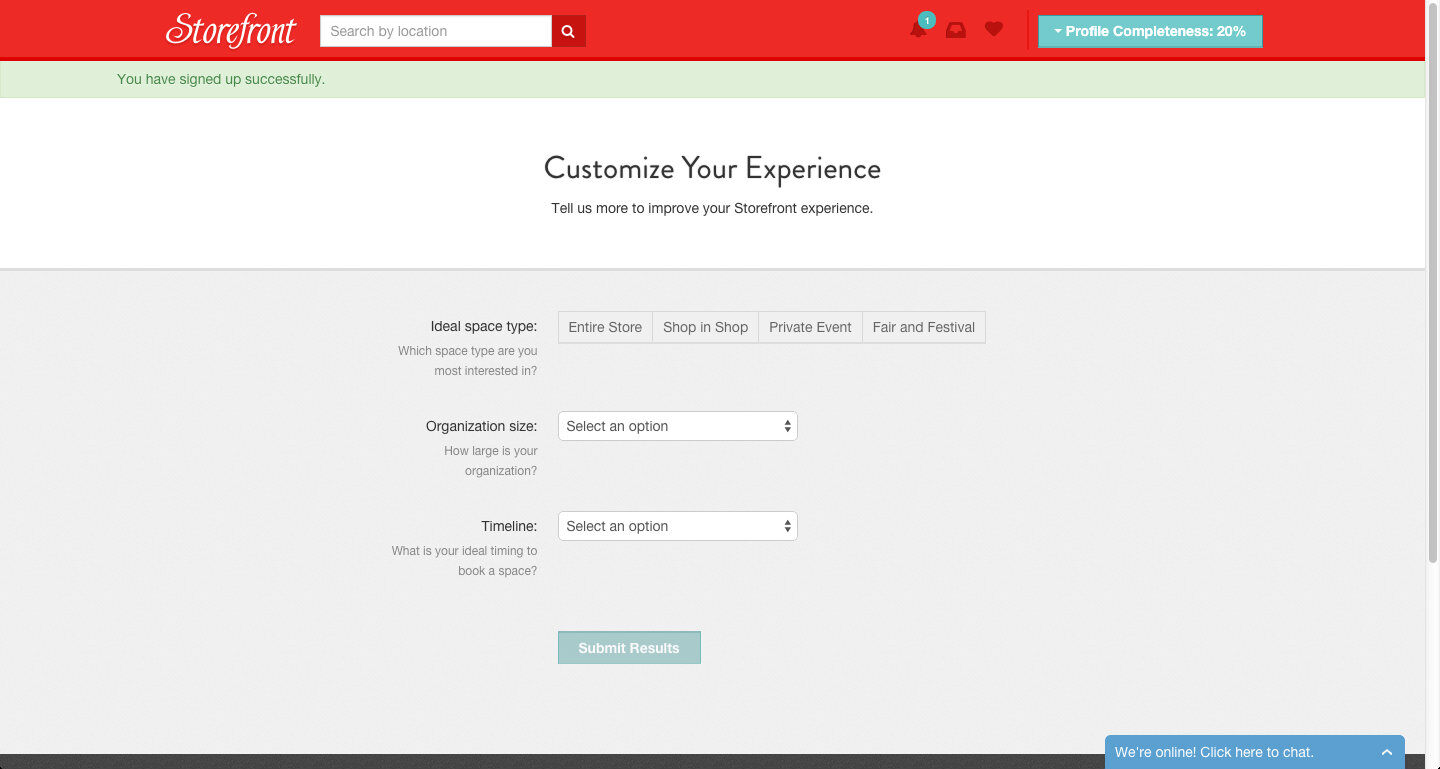Choose the Shop in Shop option

(x=705, y=327)
